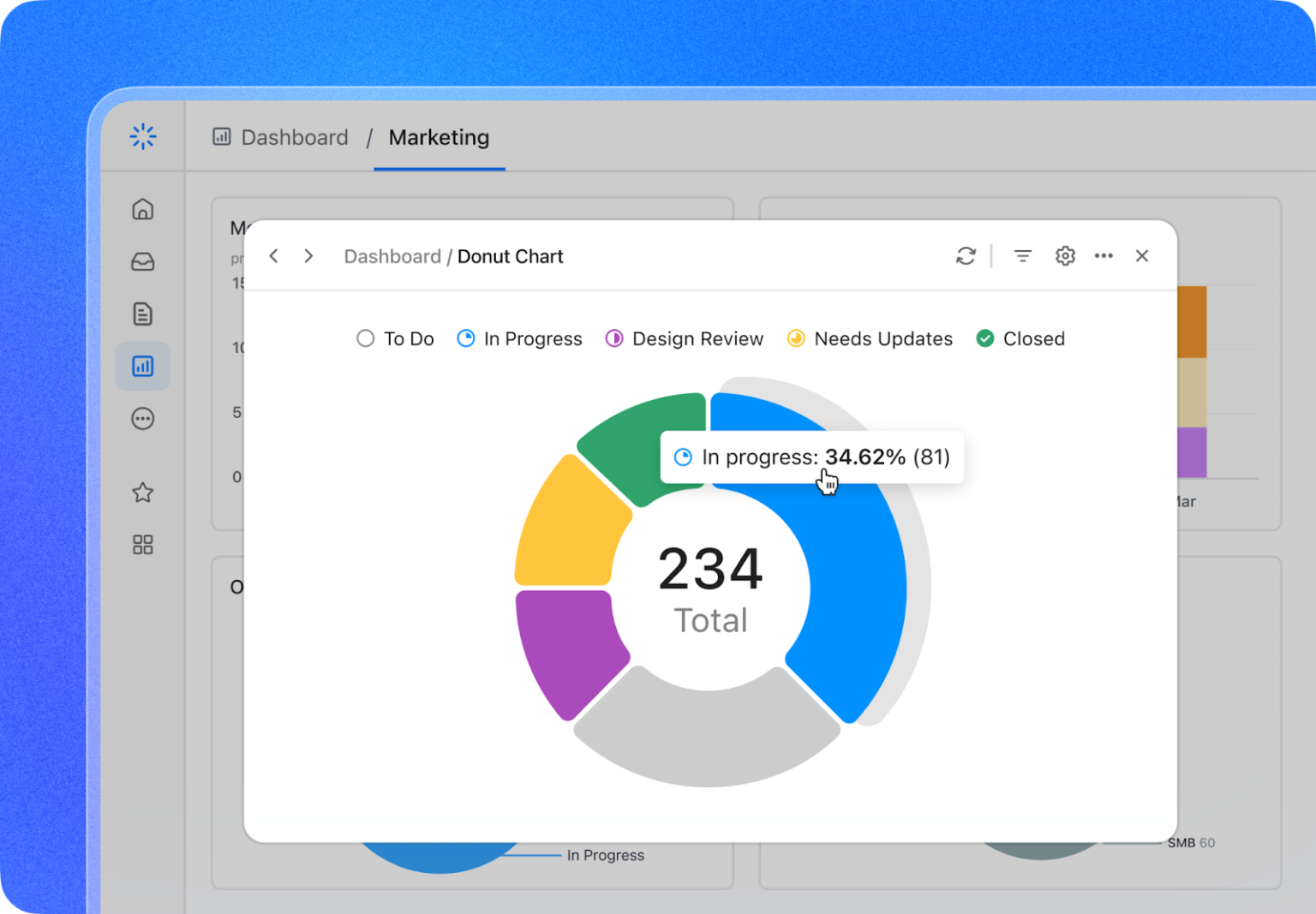This screenshot has width=1316, height=914.
Task: Toggle the Needs Updates legend item
Action: coord(869,338)
